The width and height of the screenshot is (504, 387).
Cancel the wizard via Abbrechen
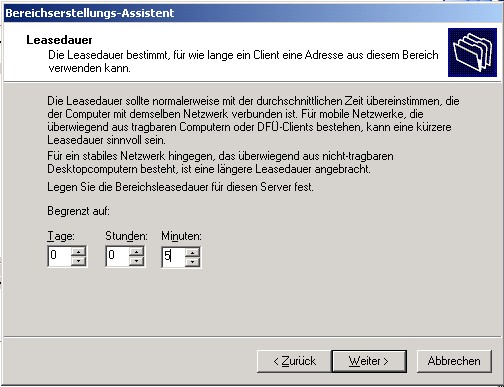[454, 361]
